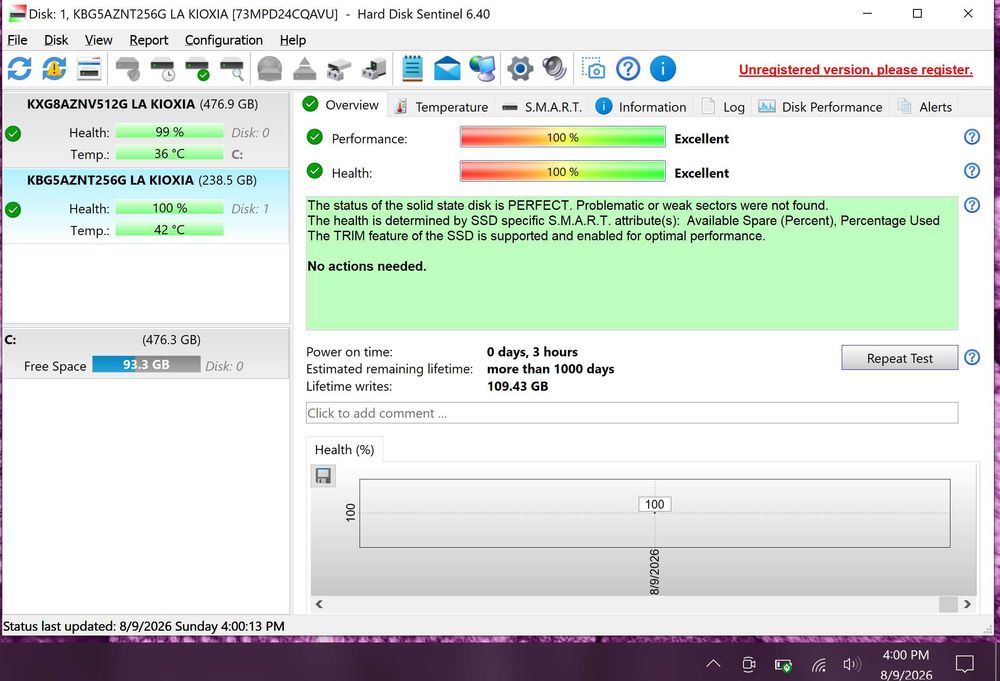Screen dimensions: 1000x681
Task: Click the blue refresh arrows toolbar icon
Action: (19, 68)
